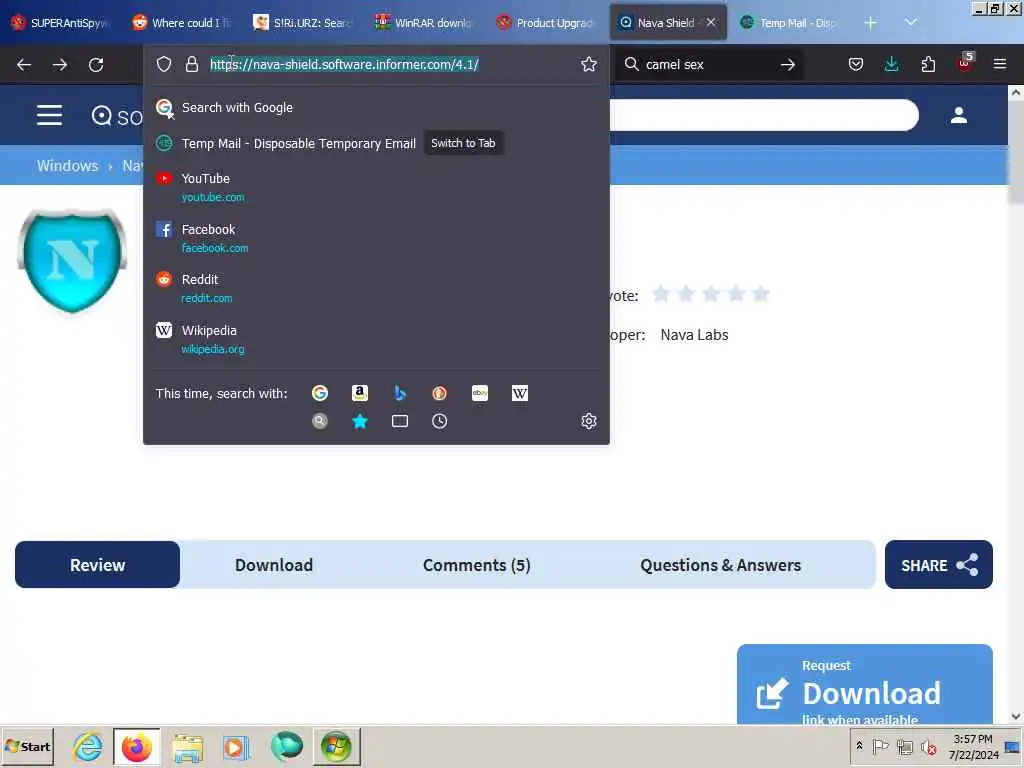The image size is (1024, 768).
Task: Close the Nava Shield tab
Action: pyautogui.click(x=711, y=23)
